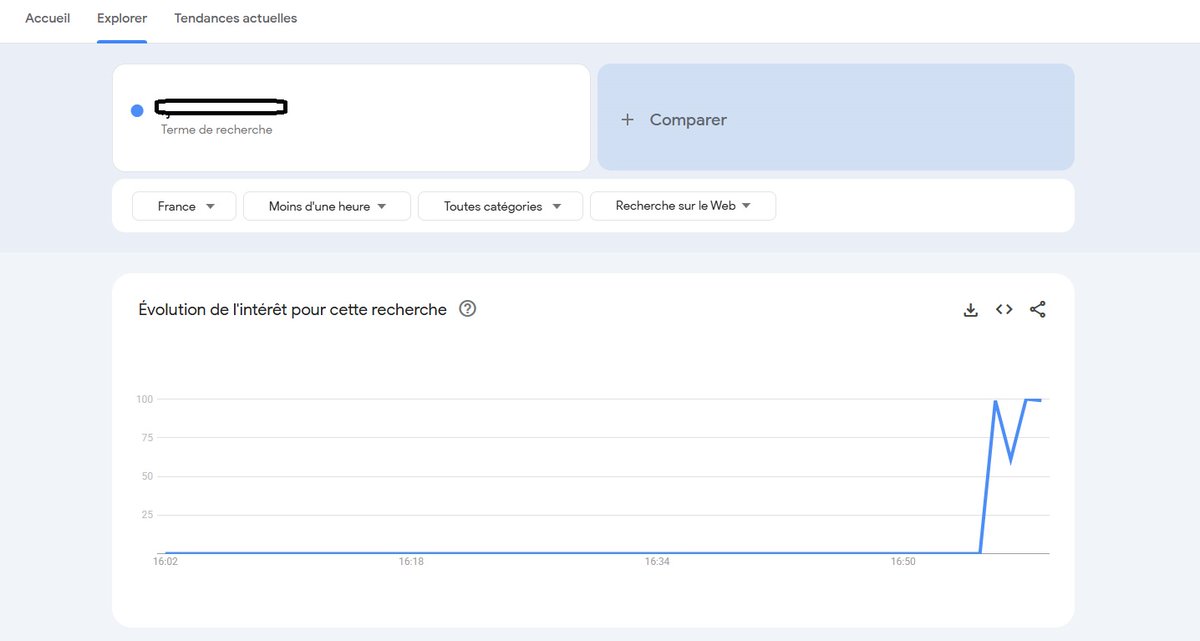Image resolution: width=1200 pixels, height=641 pixels.
Task: Change the time range with Moins d'une heure dropdown
Action: pyautogui.click(x=326, y=206)
